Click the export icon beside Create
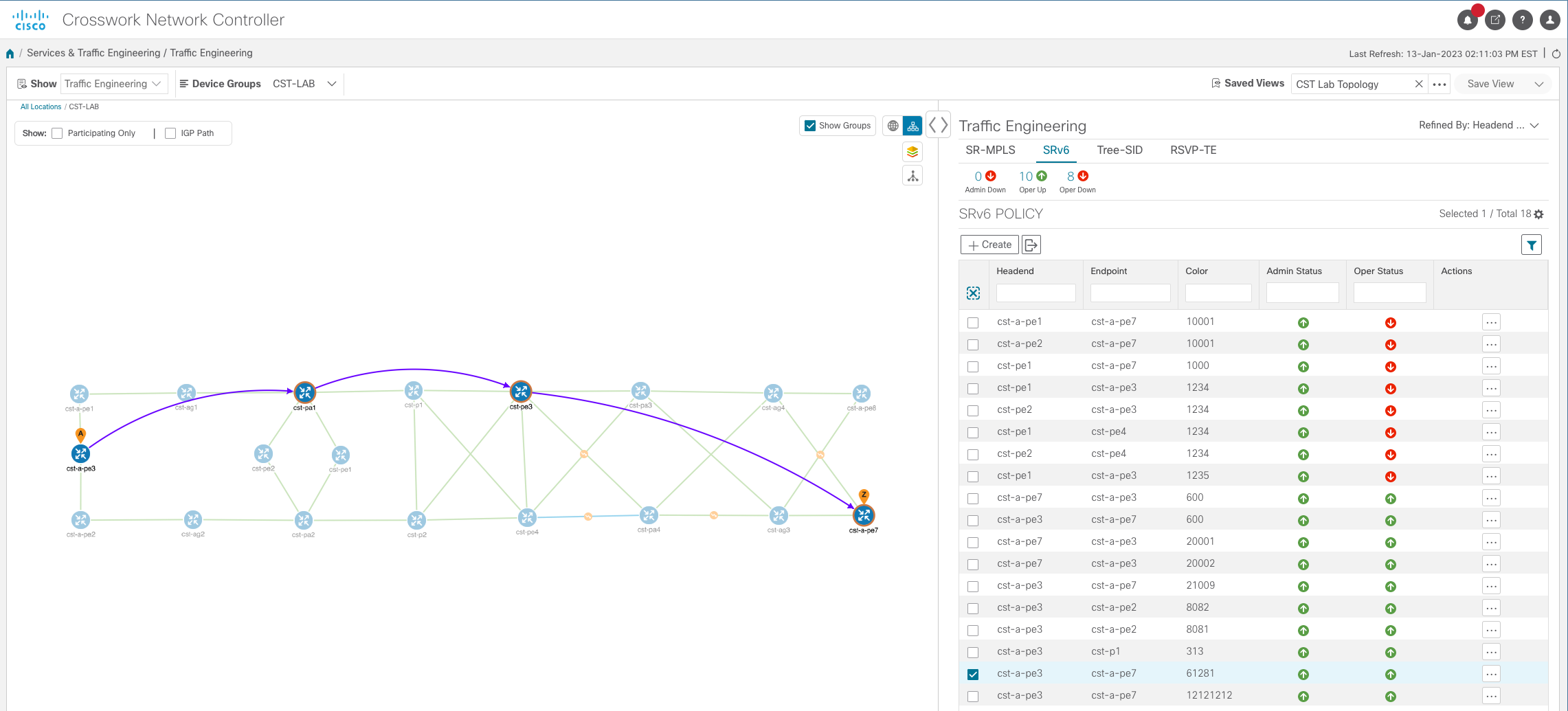1568x711 pixels. tap(1031, 245)
